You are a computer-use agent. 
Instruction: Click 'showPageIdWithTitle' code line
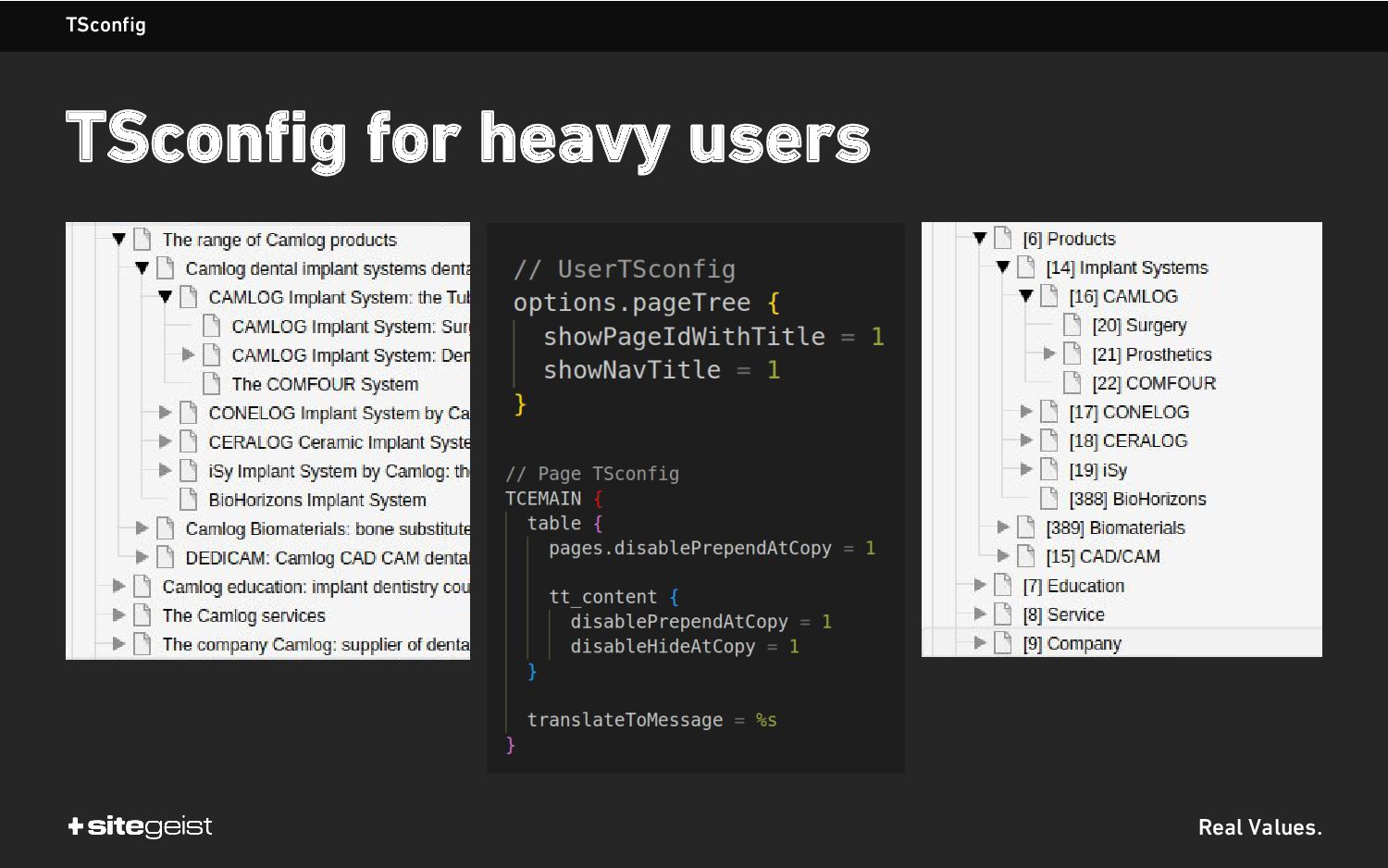pos(713,337)
